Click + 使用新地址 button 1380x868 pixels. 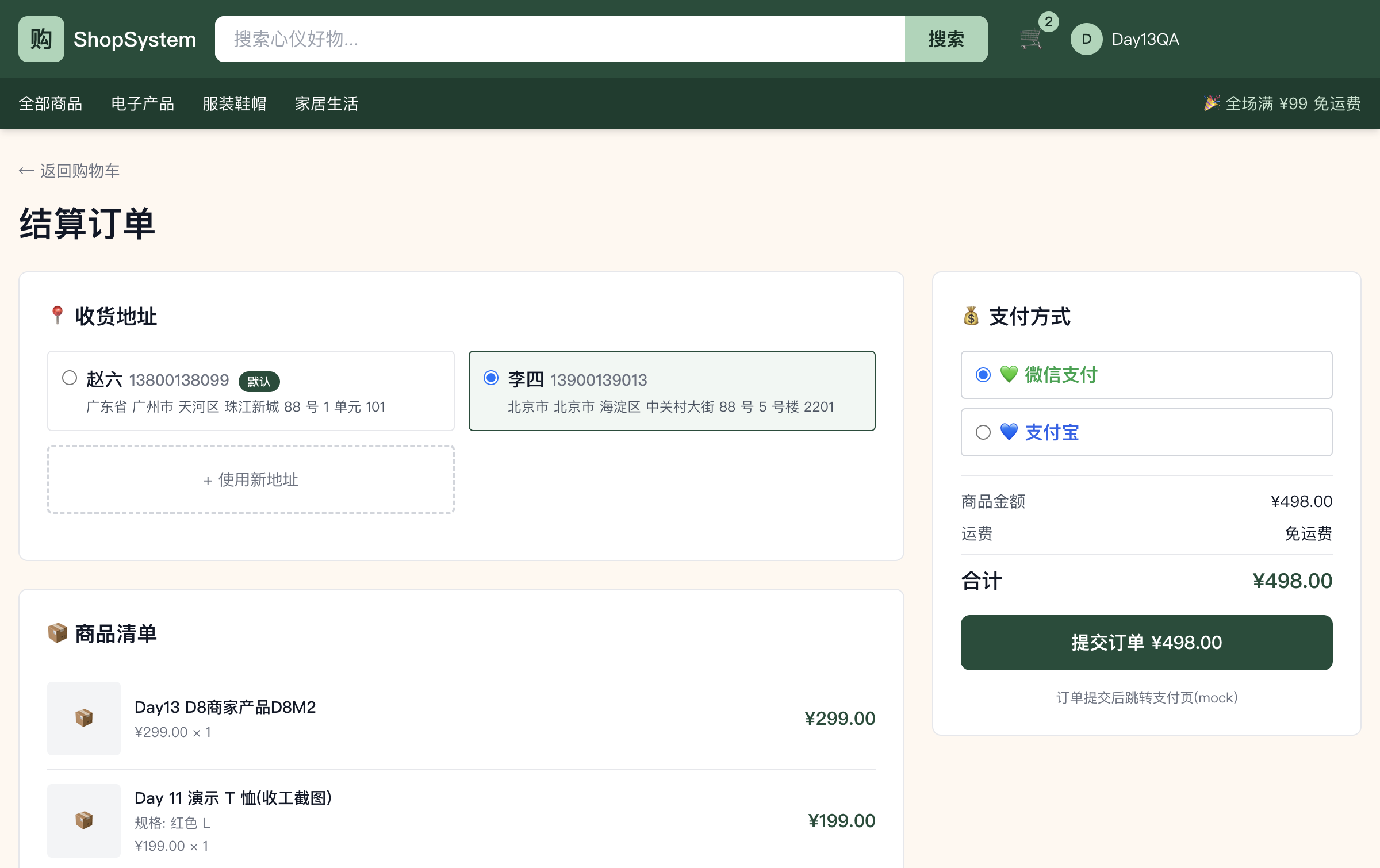[251, 479]
